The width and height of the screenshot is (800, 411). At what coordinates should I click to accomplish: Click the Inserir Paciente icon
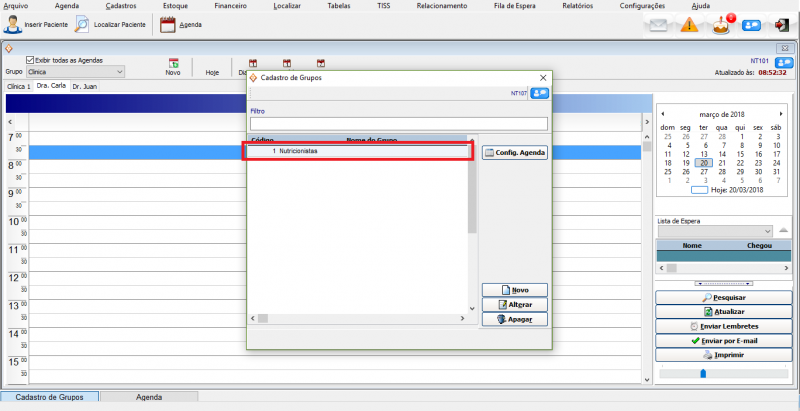[13, 25]
